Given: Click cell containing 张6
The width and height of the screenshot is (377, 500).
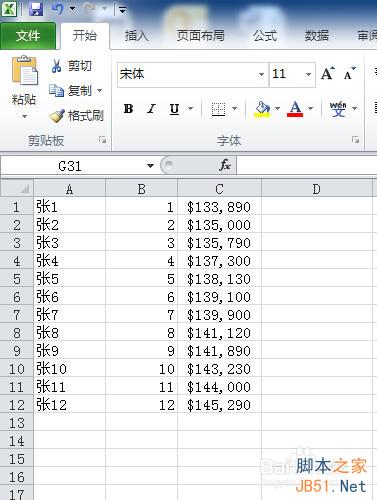Looking at the screenshot, I should point(69,297).
